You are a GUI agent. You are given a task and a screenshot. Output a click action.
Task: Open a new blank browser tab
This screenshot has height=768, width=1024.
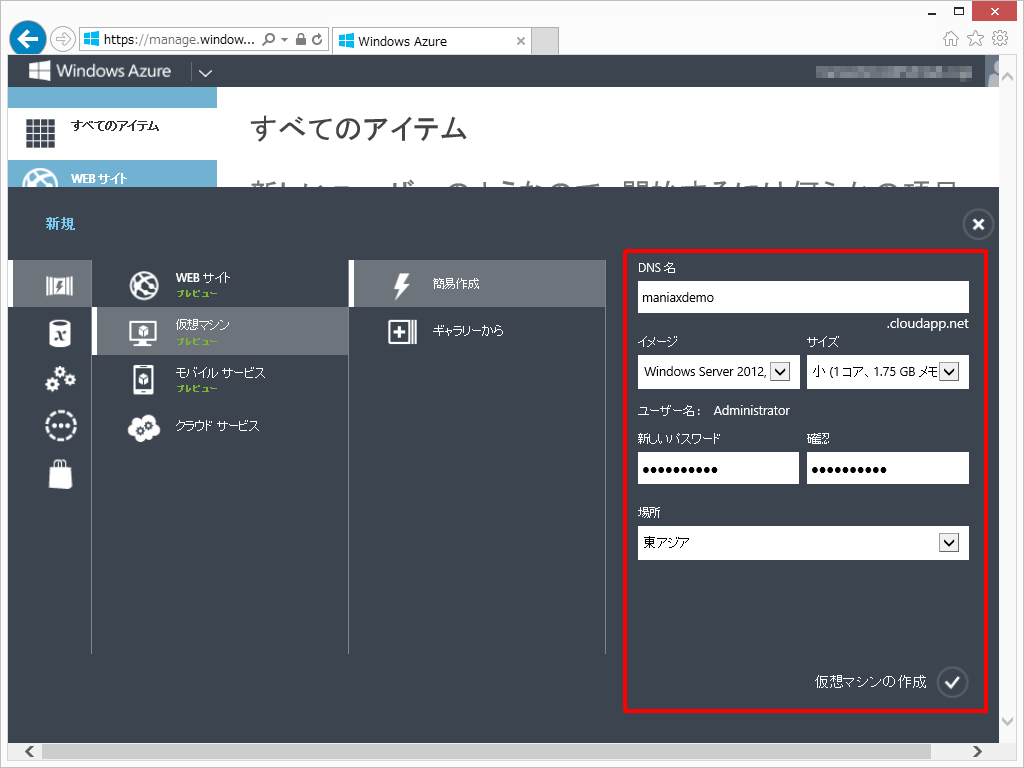[x=545, y=41]
